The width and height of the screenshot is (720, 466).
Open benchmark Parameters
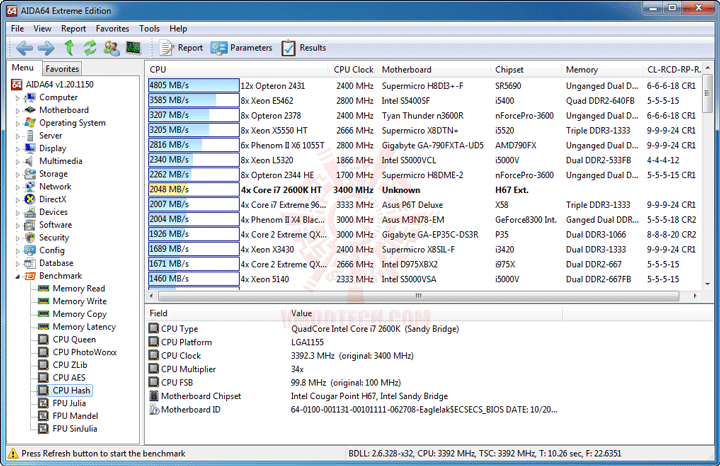(x=242, y=48)
